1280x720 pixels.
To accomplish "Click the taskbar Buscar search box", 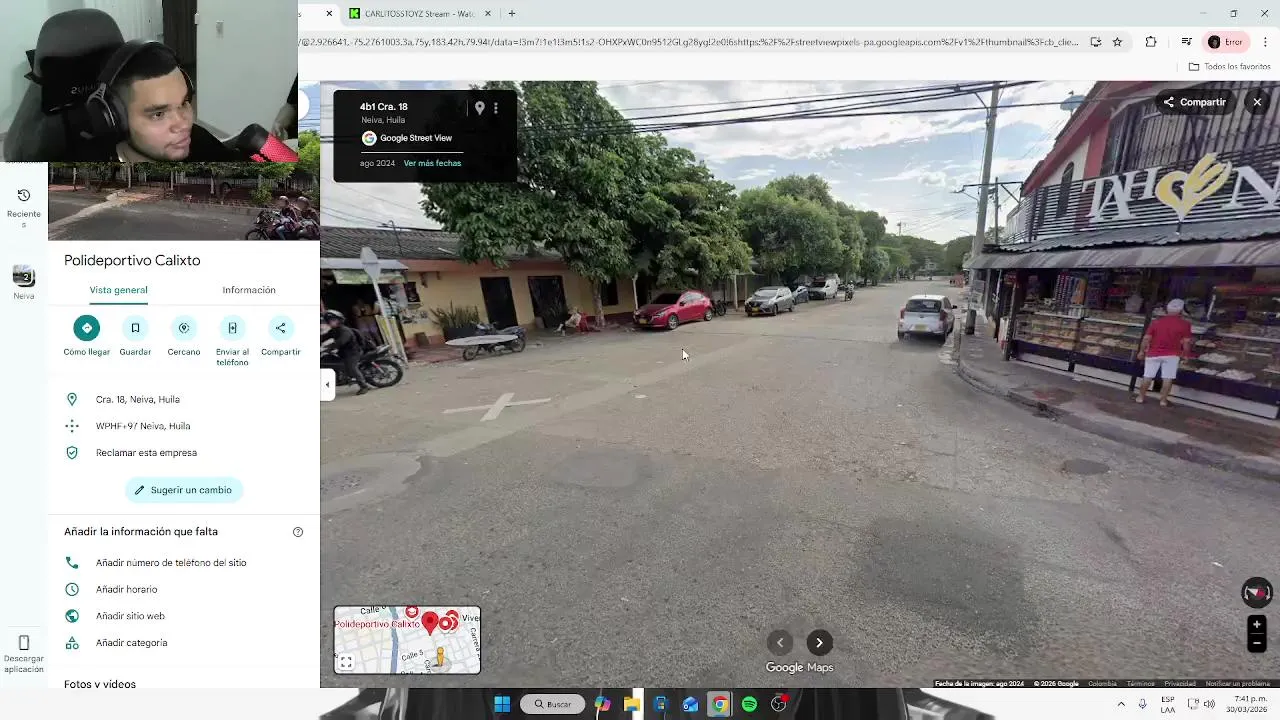I will click(553, 704).
